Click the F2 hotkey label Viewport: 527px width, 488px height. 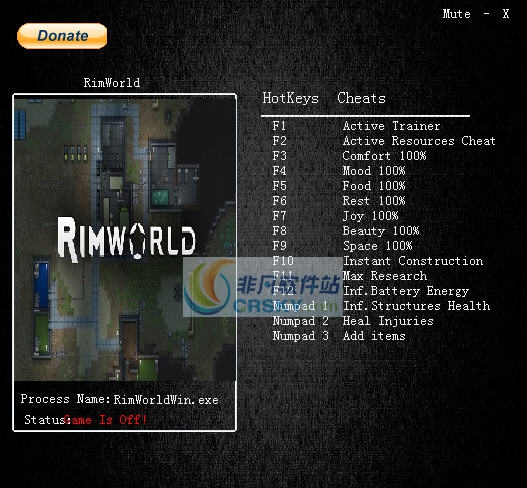click(x=279, y=141)
